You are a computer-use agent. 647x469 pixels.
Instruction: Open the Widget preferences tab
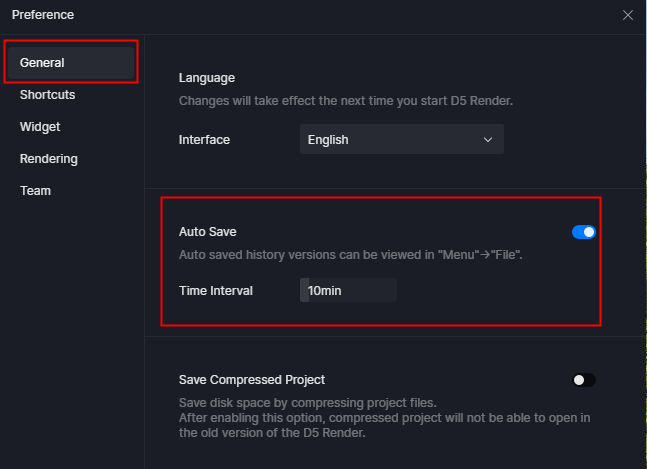point(40,127)
